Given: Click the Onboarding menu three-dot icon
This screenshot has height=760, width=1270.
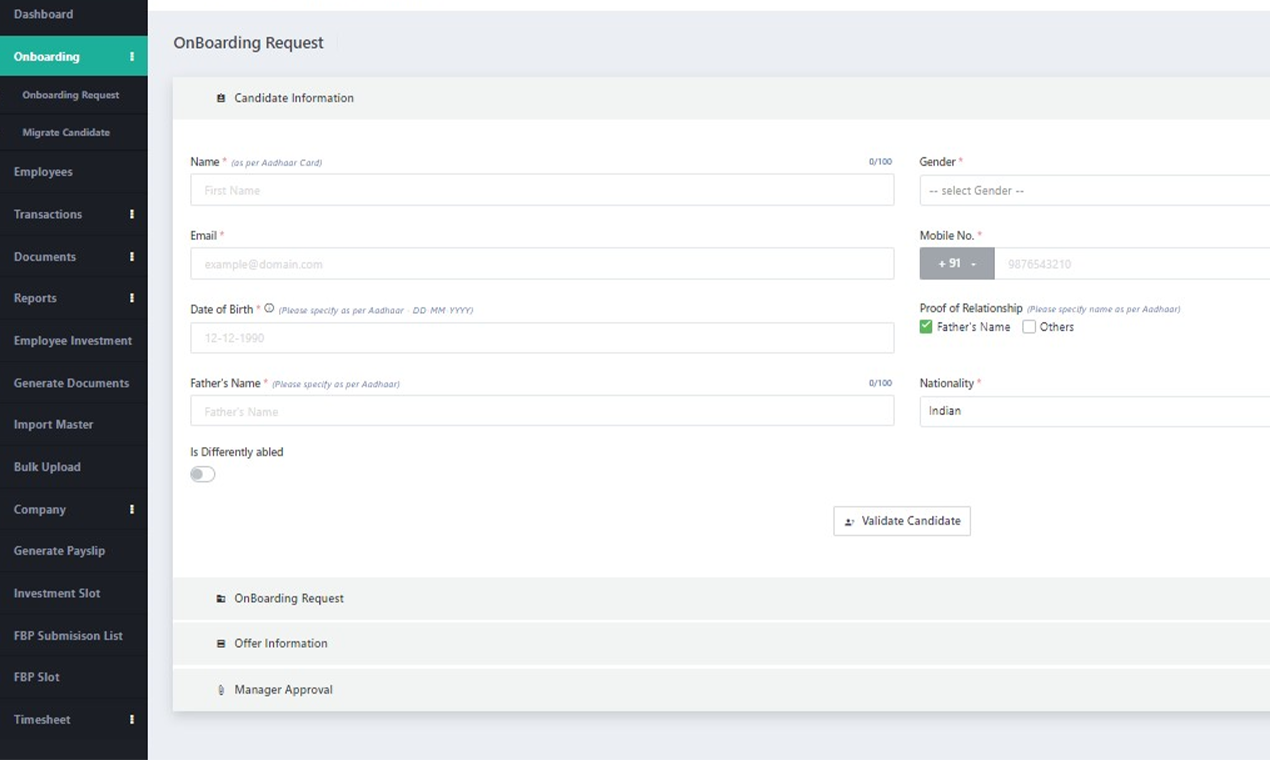Looking at the screenshot, I should [132, 57].
